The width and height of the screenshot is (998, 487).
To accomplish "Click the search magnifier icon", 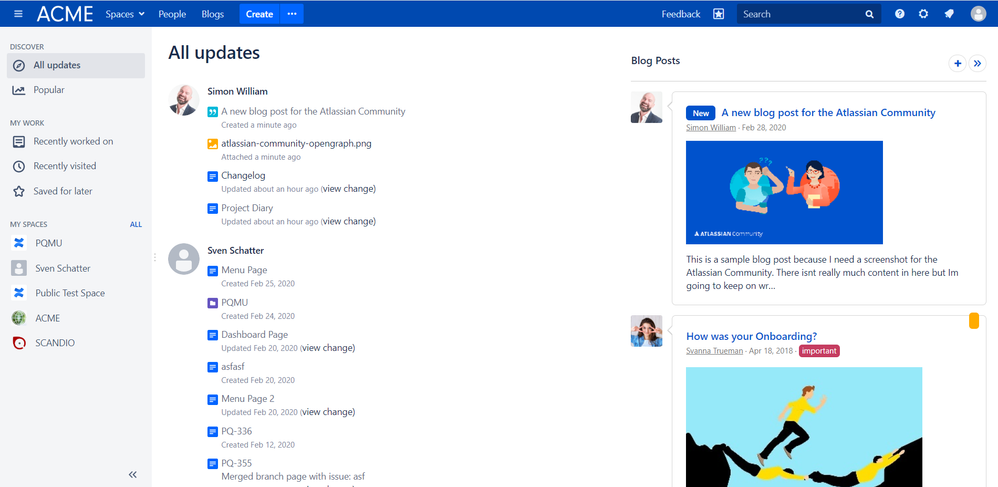I will pos(869,14).
